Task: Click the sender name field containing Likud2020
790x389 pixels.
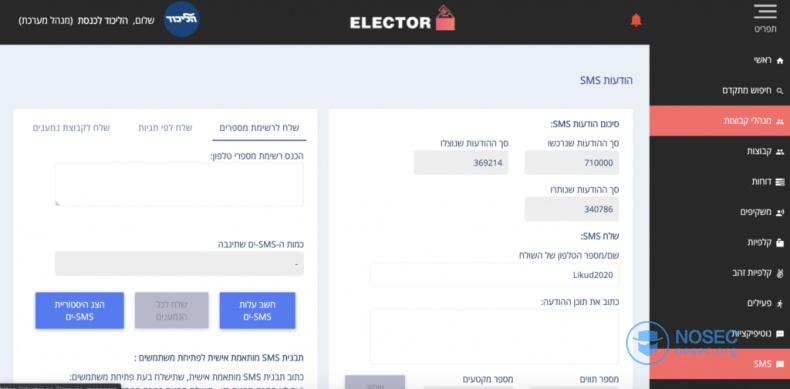Action: pyautogui.click(x=494, y=275)
